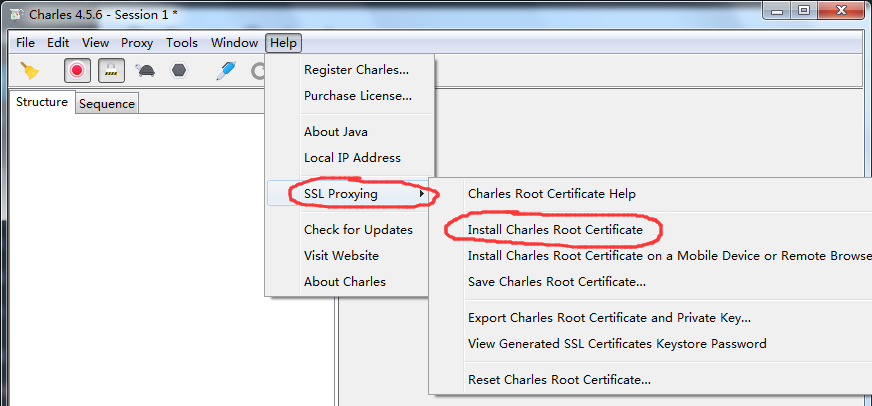
Task: Click the Charles app icon in title bar
Action: click(16, 14)
